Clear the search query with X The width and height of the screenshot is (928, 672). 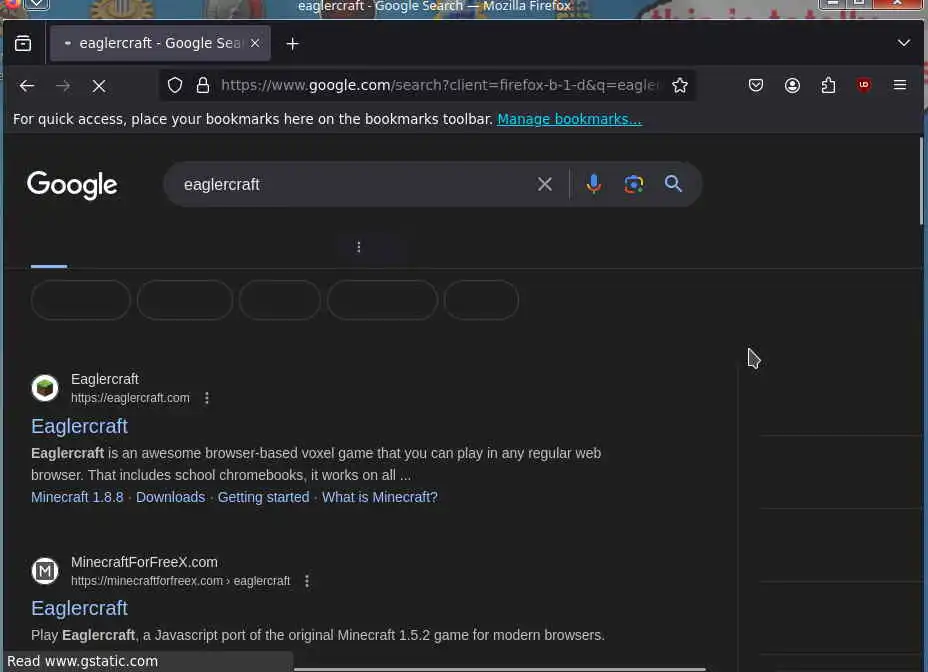coord(544,184)
